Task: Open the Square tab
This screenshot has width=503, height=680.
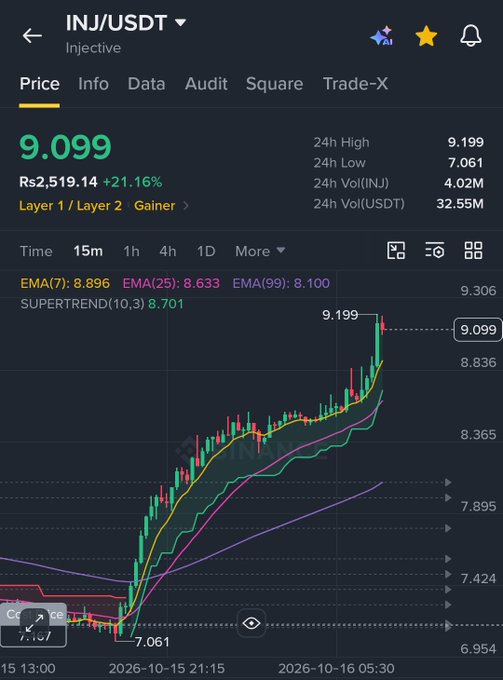Action: [x=274, y=84]
